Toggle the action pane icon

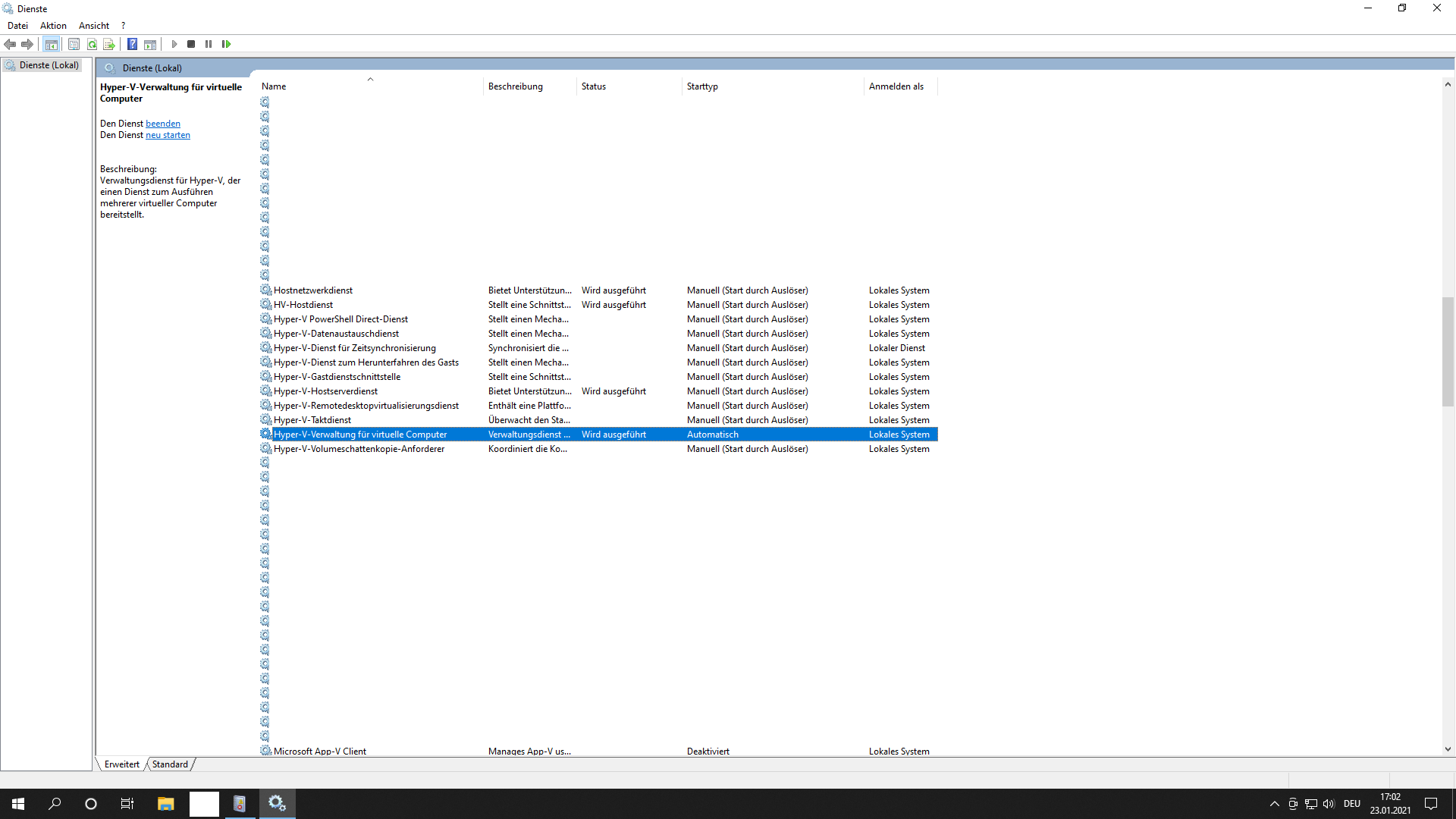pyautogui.click(x=150, y=44)
